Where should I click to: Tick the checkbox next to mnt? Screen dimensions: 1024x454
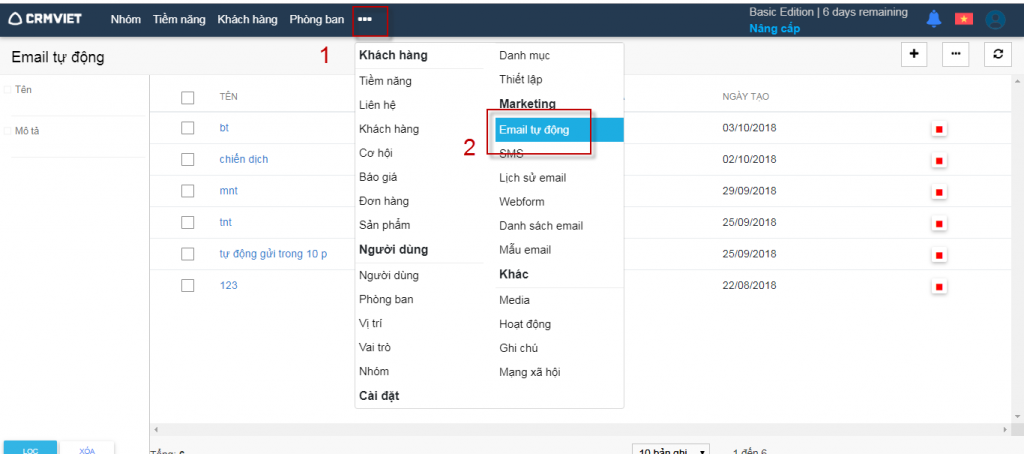click(x=187, y=191)
